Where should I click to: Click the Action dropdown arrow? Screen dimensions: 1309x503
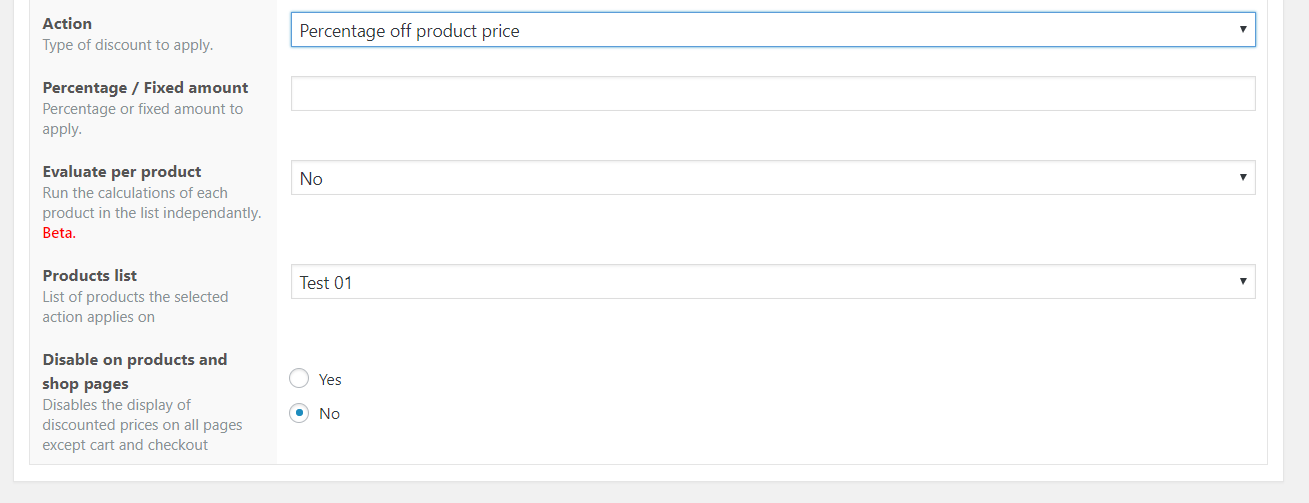(x=1242, y=30)
